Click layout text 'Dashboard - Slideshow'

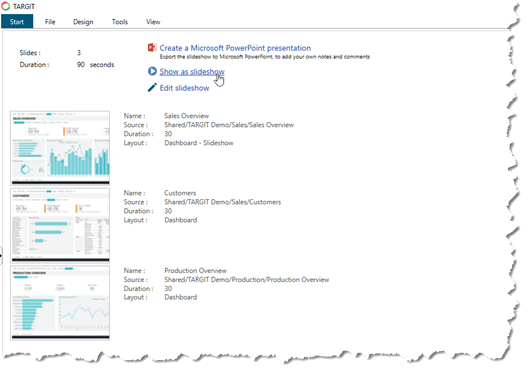[199, 143]
